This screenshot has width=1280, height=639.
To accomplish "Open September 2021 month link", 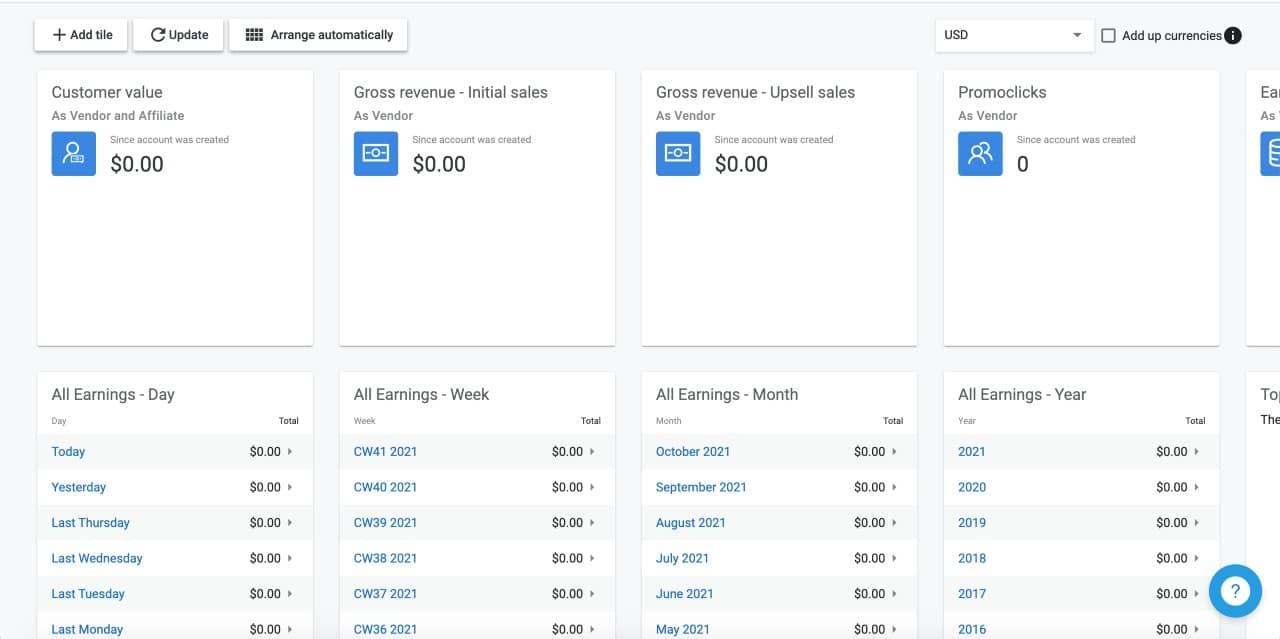I will [x=701, y=487].
